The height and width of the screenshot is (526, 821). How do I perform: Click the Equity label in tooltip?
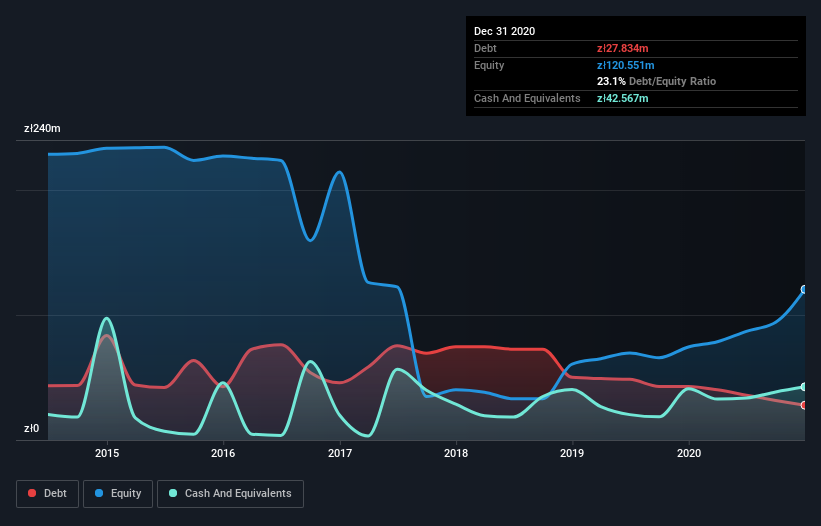[x=489, y=65]
